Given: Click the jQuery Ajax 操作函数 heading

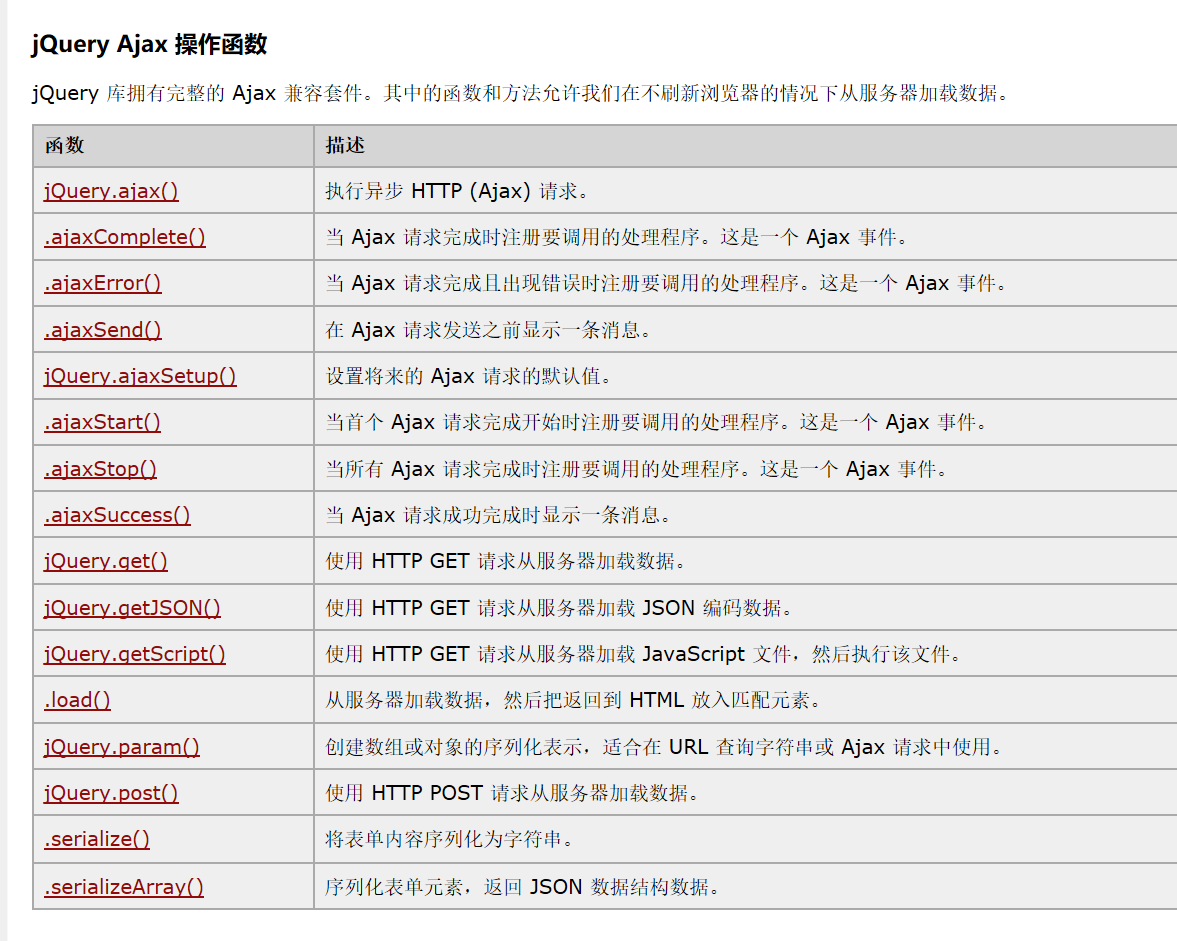Looking at the screenshot, I should pos(149,44).
